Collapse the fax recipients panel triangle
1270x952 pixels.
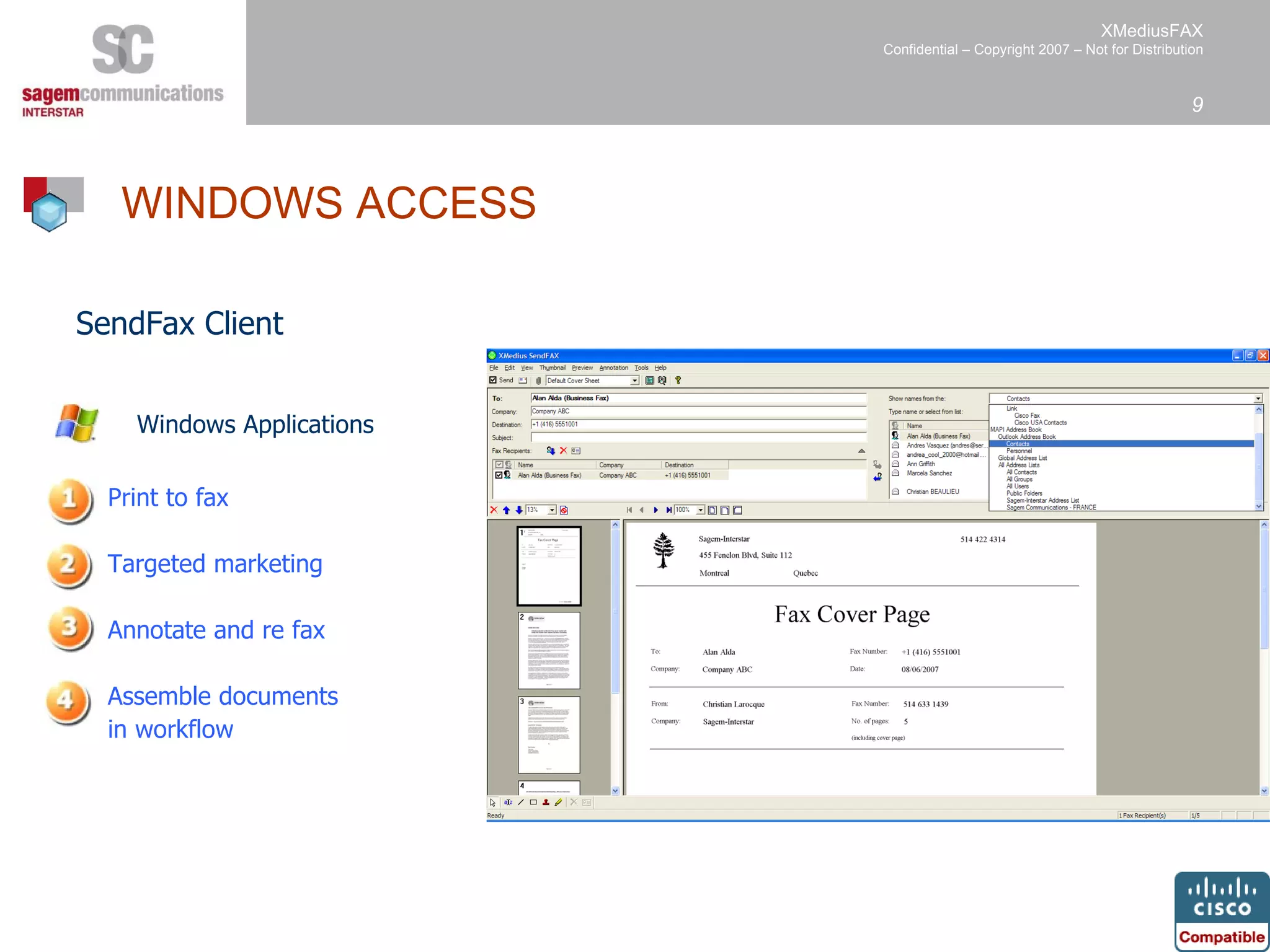click(861, 451)
